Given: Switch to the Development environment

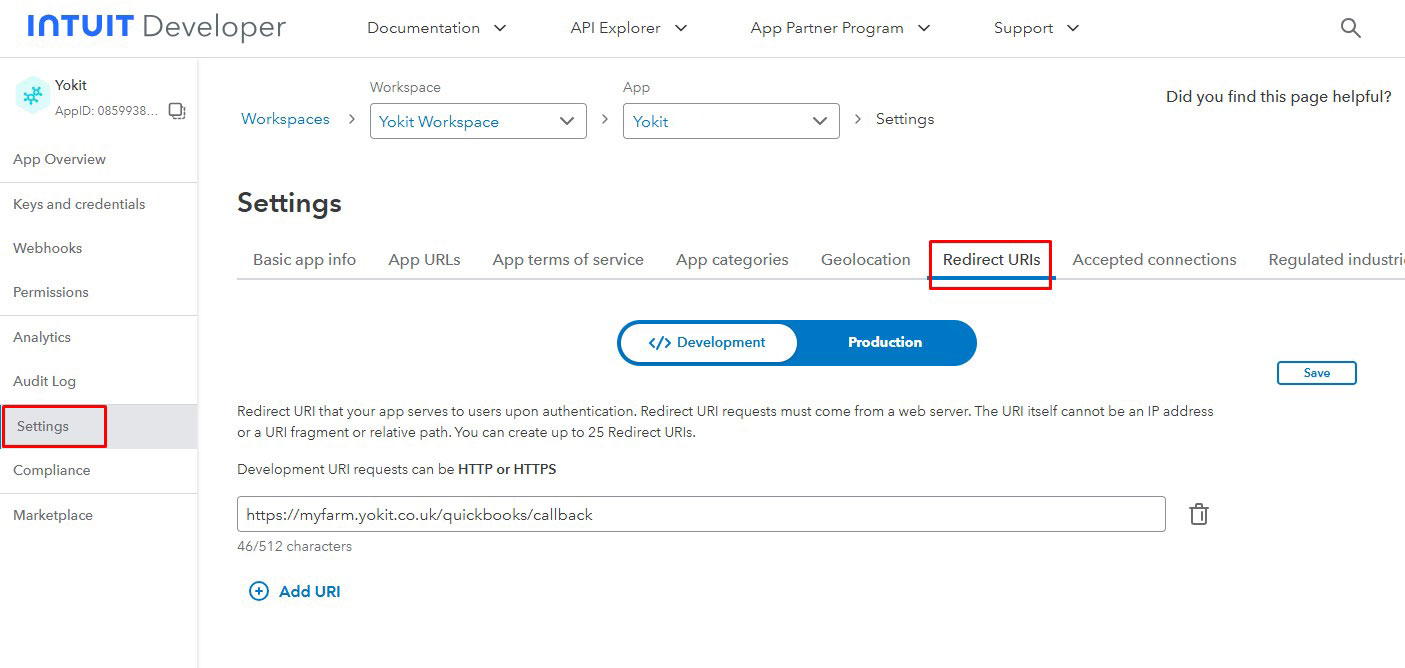Looking at the screenshot, I should coord(708,342).
